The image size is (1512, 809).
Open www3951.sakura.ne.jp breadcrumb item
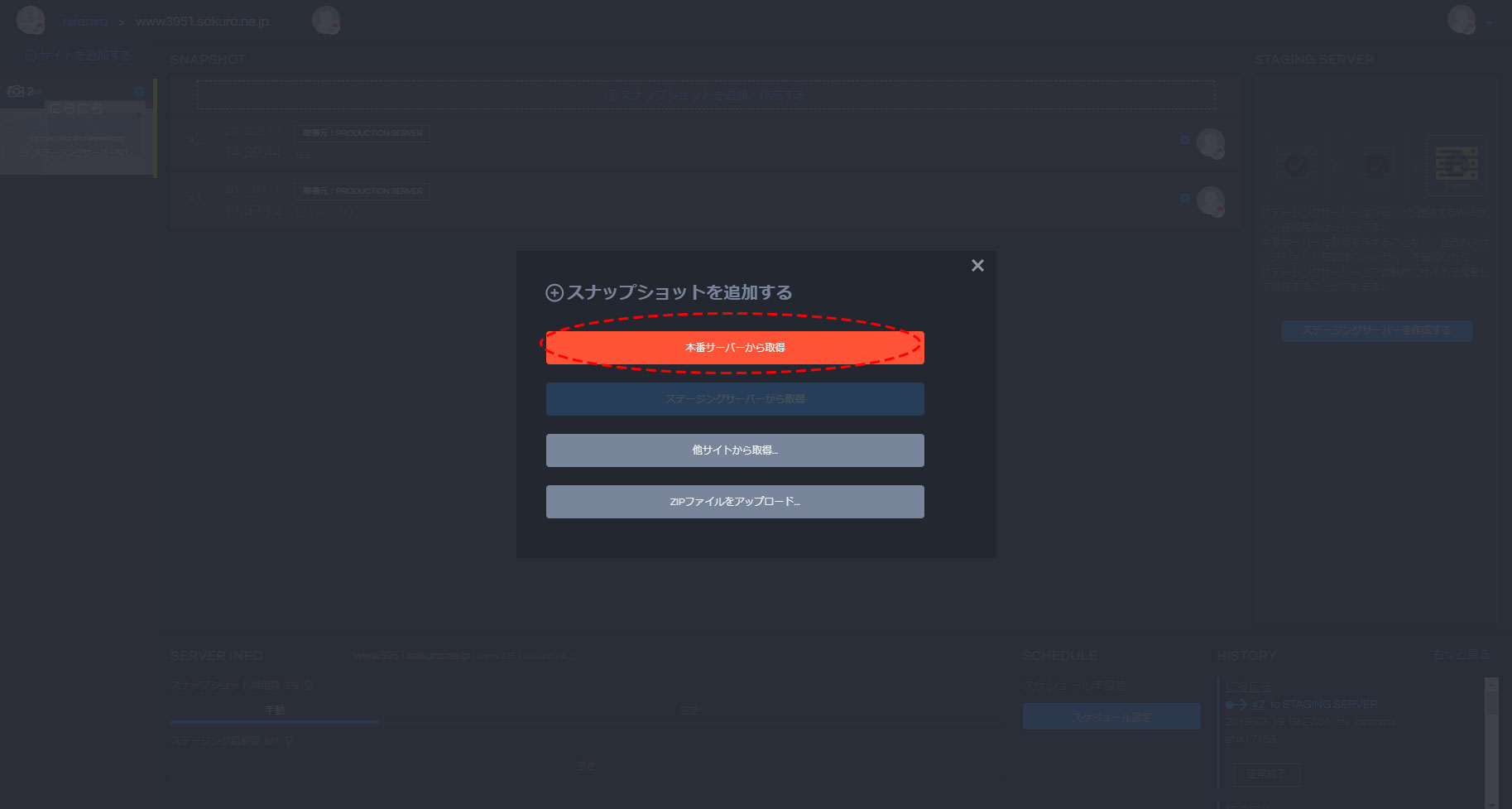point(202,22)
